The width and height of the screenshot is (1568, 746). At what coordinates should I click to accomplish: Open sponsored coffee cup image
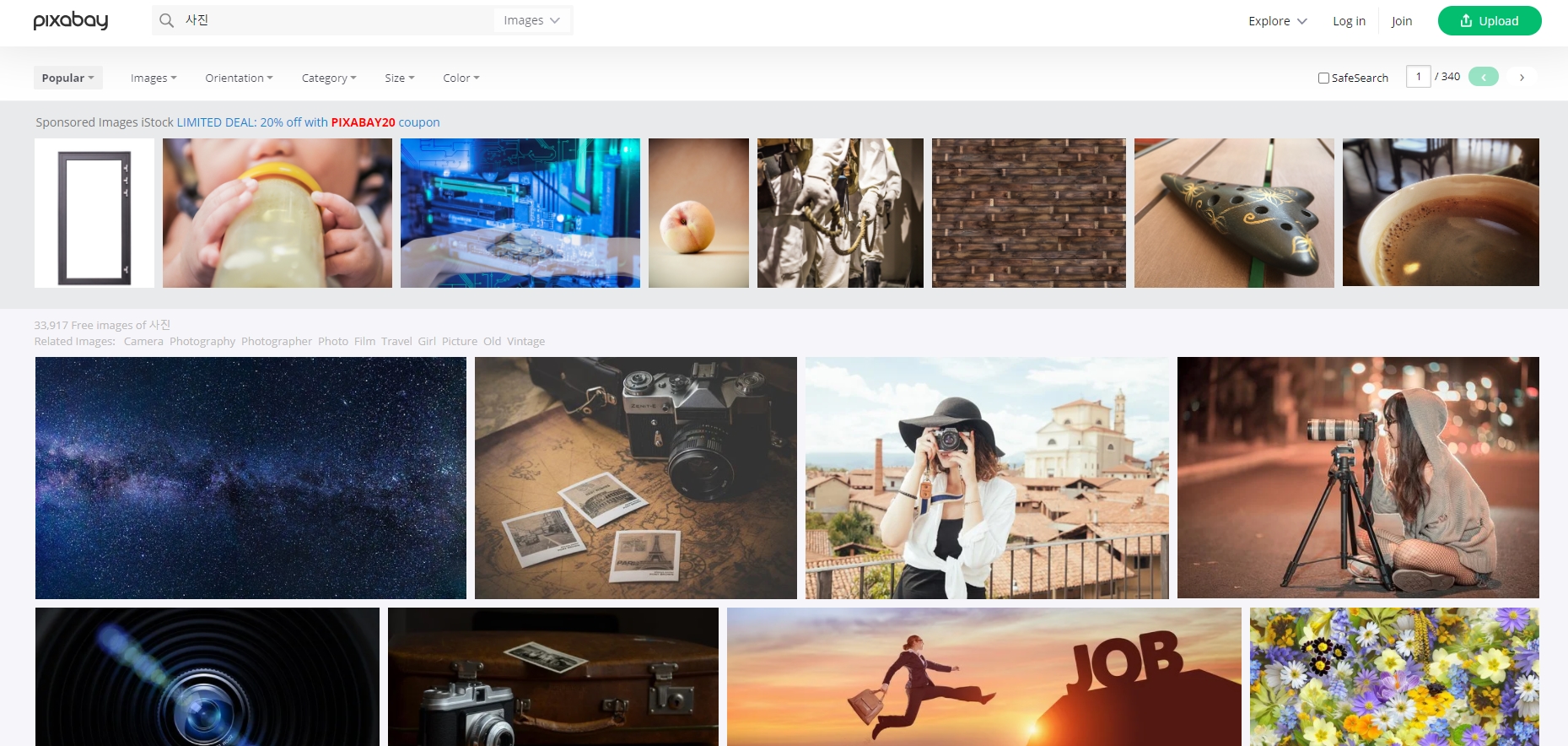[1441, 212]
